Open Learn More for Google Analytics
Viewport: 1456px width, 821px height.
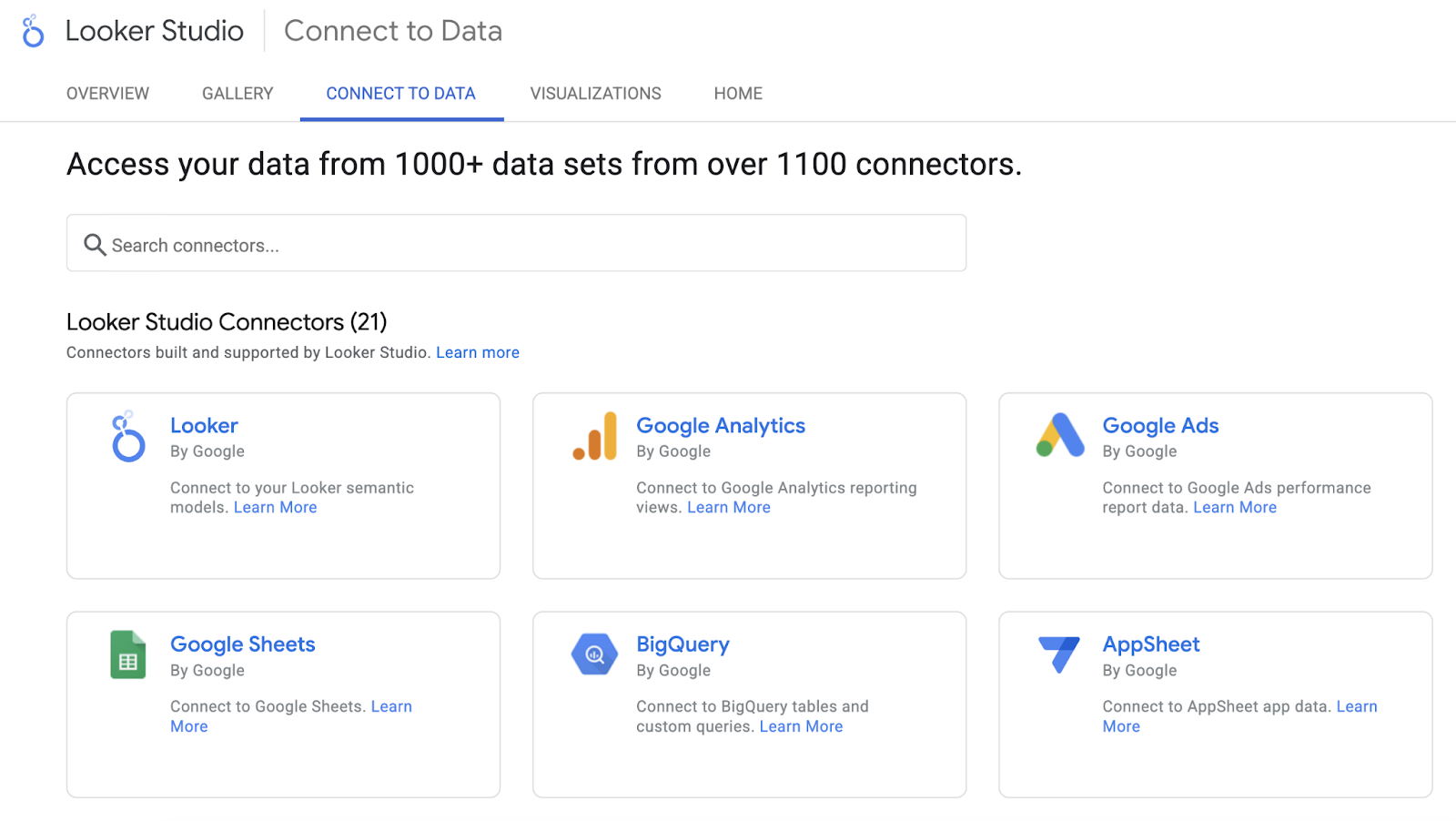click(728, 507)
